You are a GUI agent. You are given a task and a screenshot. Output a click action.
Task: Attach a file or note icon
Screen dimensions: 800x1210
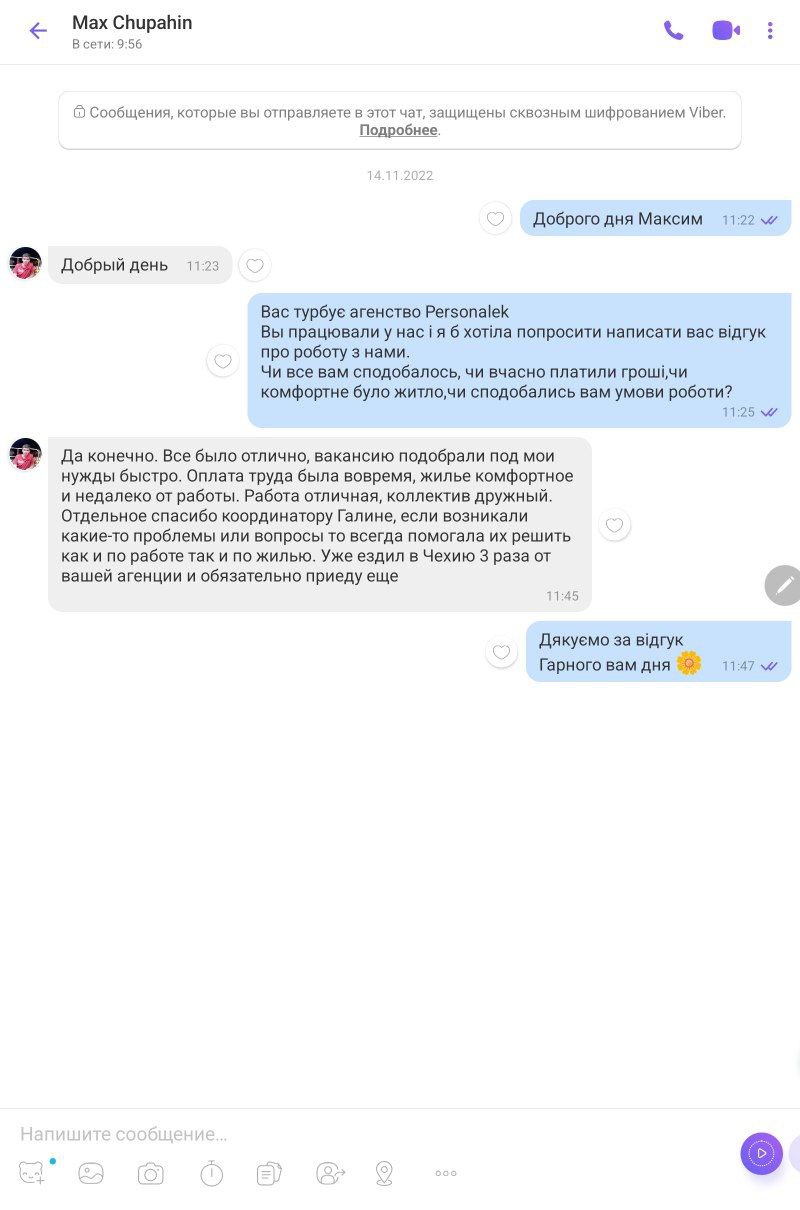(x=270, y=1173)
